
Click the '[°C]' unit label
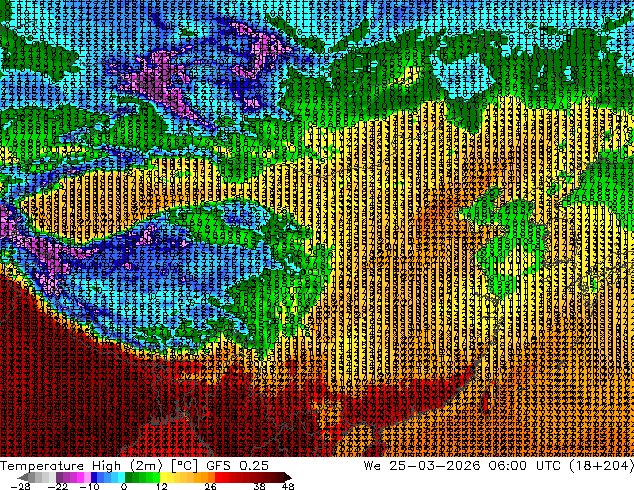click(x=184, y=466)
